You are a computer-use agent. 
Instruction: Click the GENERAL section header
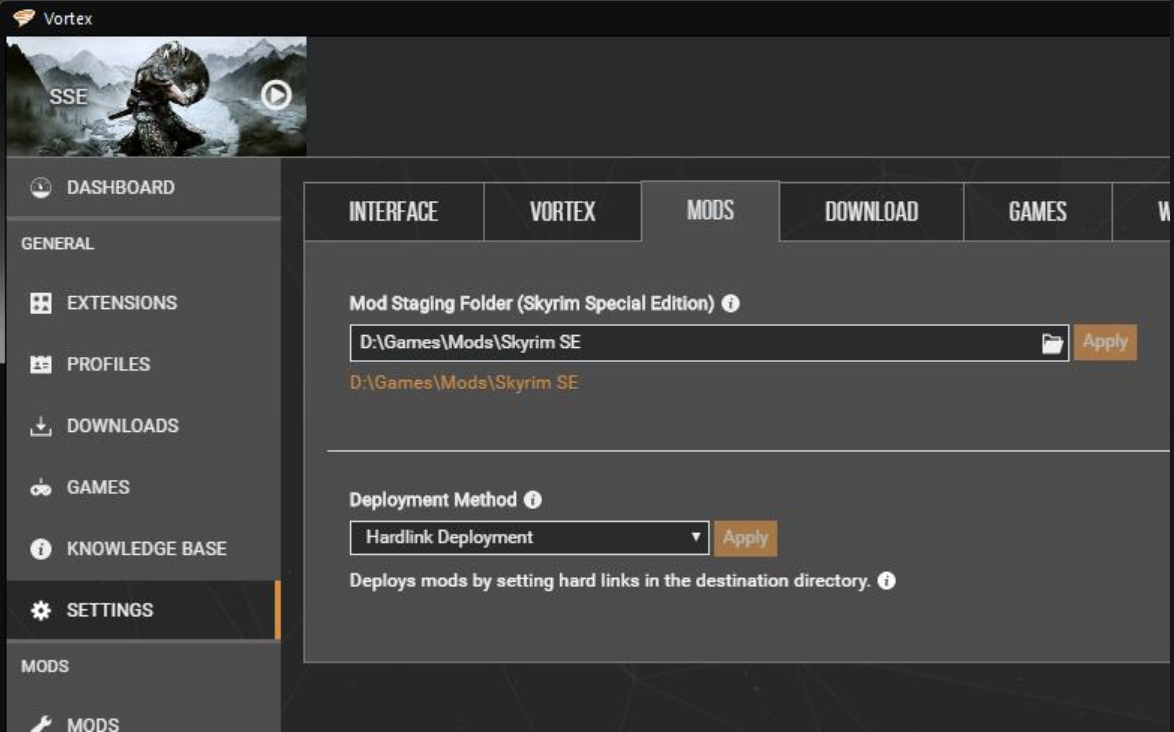(x=58, y=243)
